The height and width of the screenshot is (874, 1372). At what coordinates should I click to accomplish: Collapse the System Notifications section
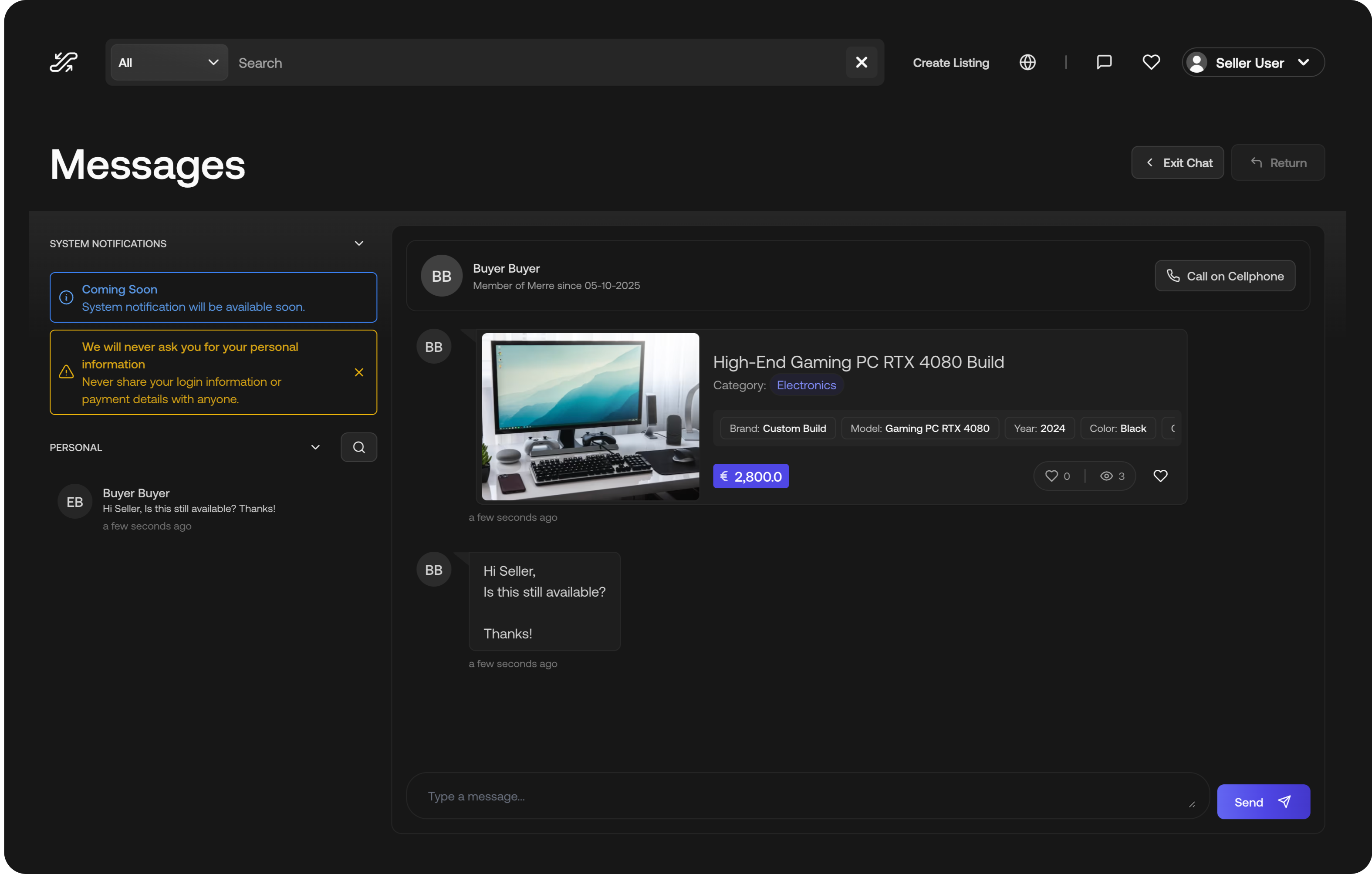[359, 243]
